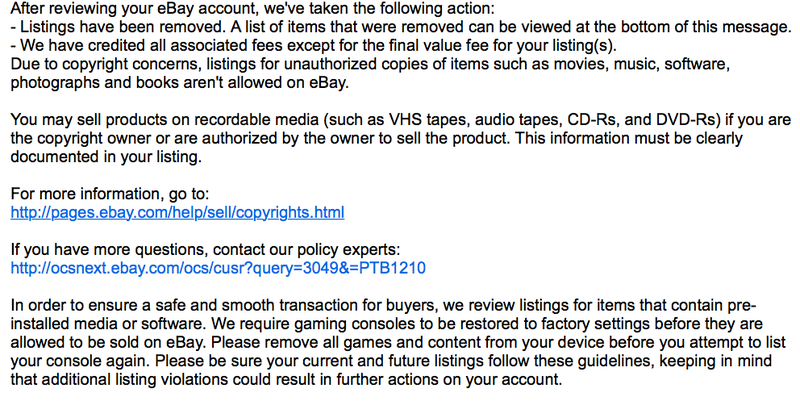Click the sentence "You may sell products on recordable media"
Image resolution: width=800 pixels, height=401 pixels.
coord(401,120)
